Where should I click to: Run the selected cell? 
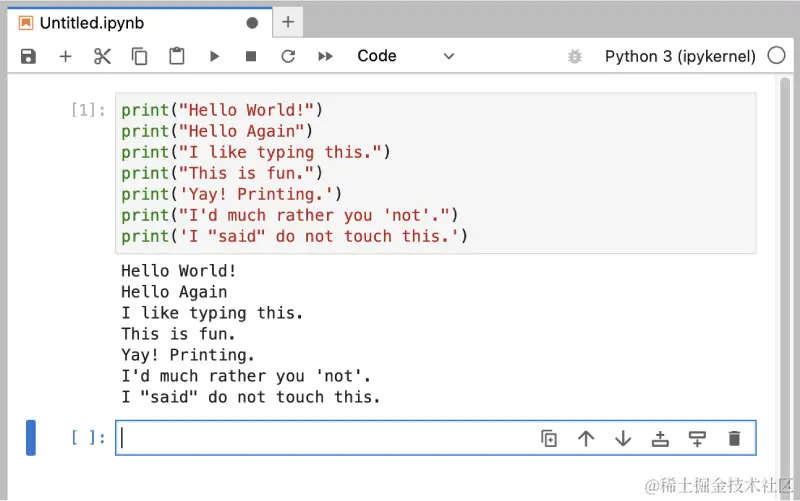coord(214,56)
